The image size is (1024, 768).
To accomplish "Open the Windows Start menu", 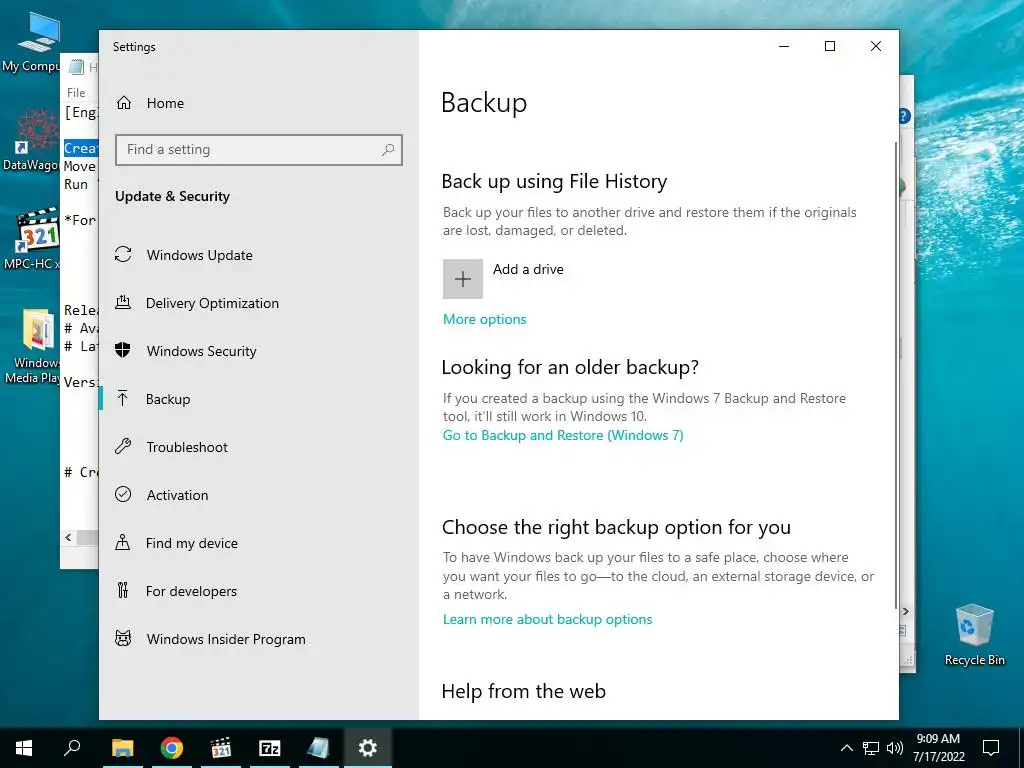I will tap(24, 748).
